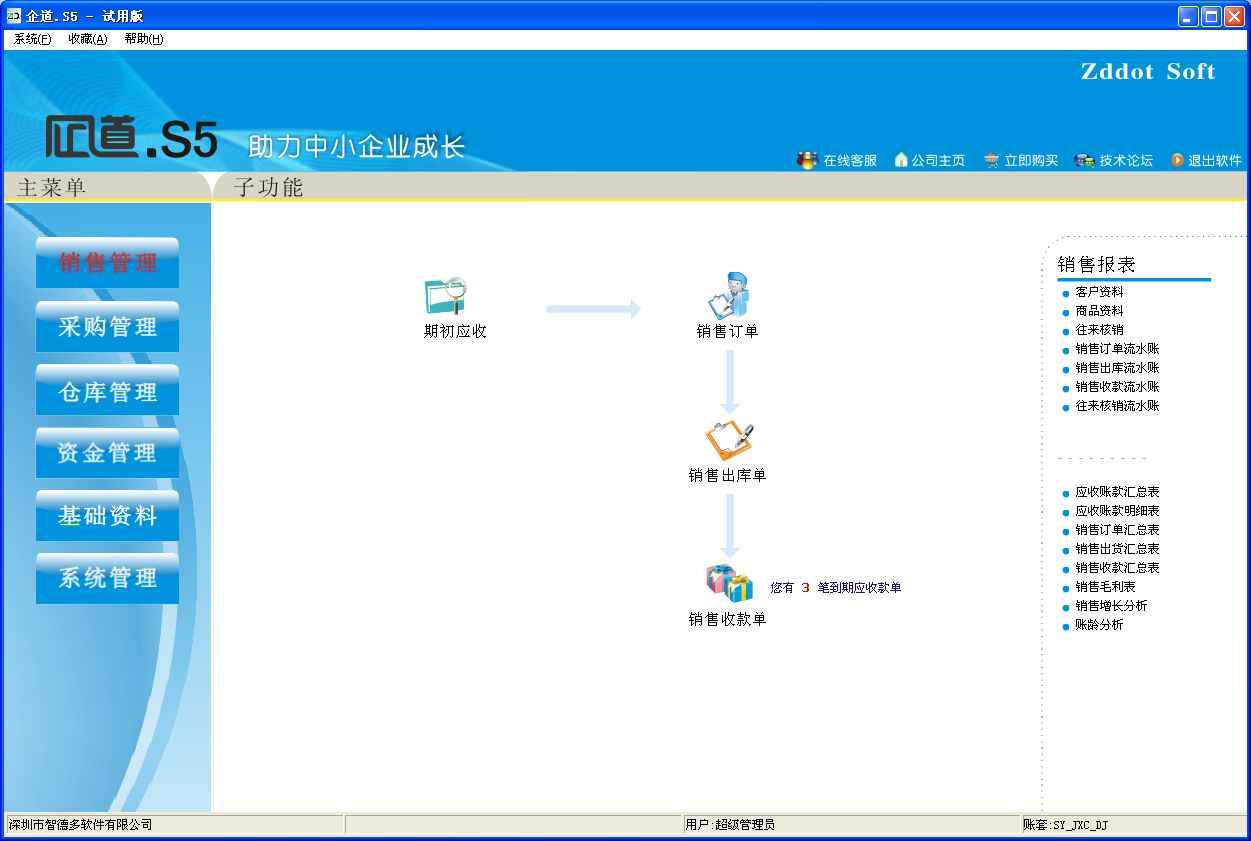This screenshot has height=841, width=1251.
Task: Open the 系统(F) menu
Action: (x=32, y=39)
